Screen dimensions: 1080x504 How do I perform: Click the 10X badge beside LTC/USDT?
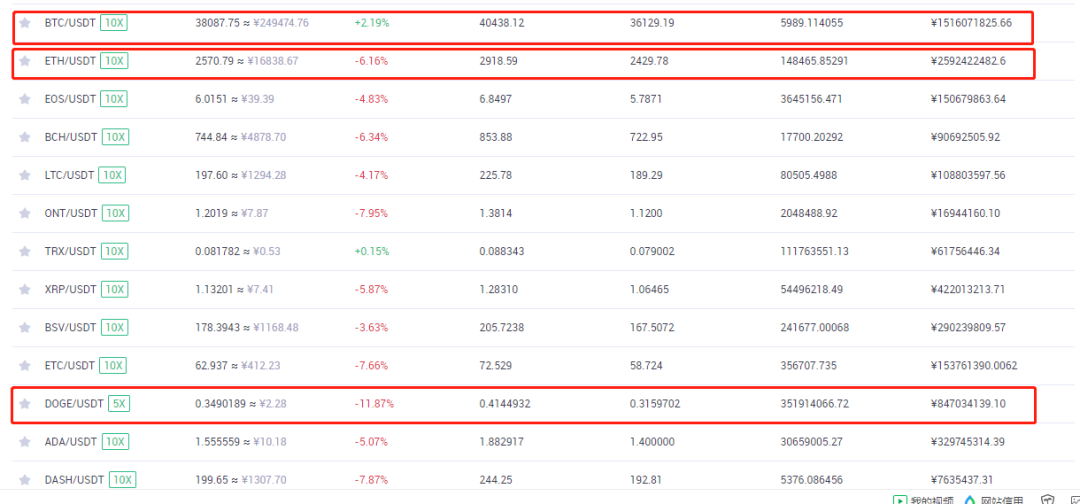tap(112, 175)
